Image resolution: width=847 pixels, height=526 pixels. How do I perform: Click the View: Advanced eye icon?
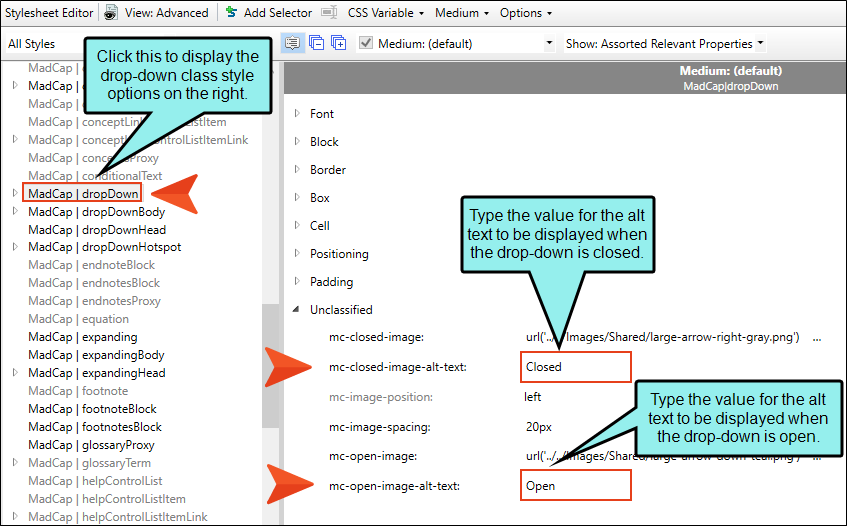pyautogui.click(x=111, y=13)
